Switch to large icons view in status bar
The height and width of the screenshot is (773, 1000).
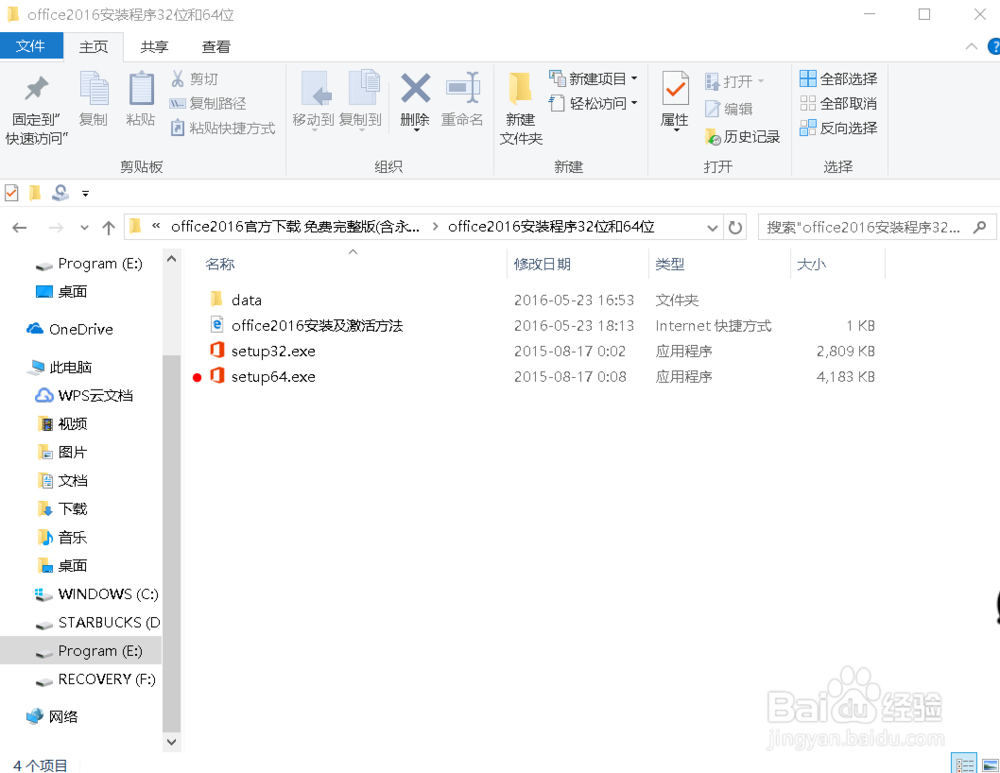point(990,765)
